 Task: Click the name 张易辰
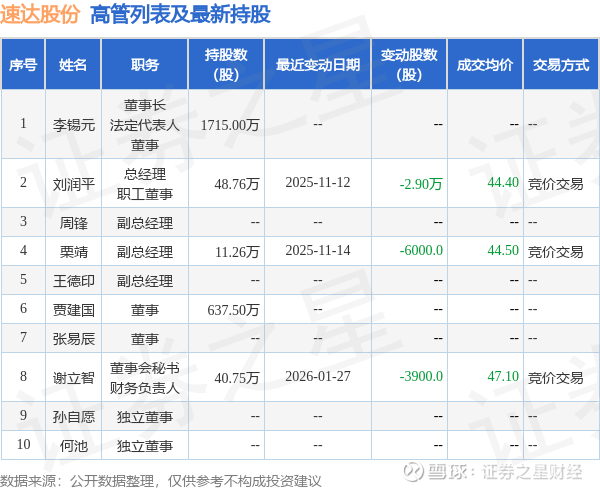click(74, 339)
